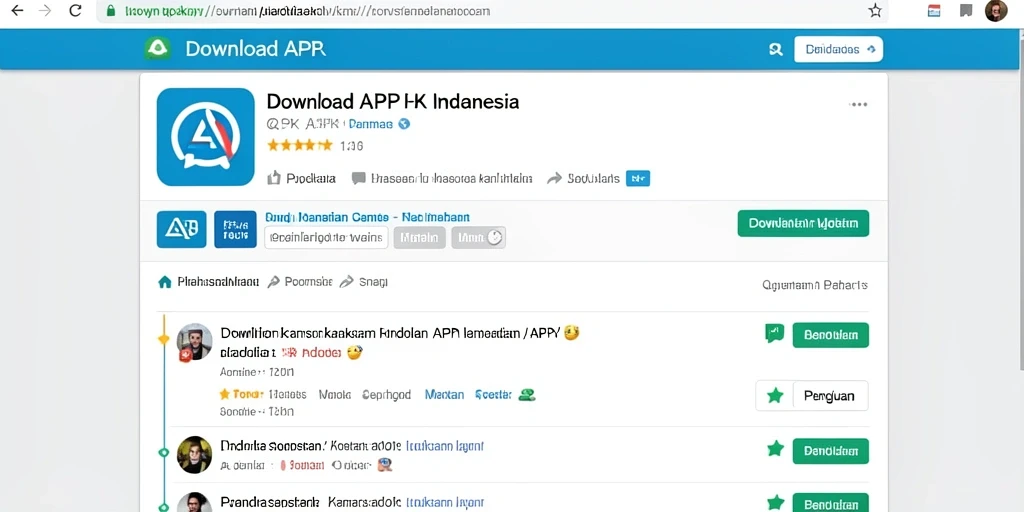Bookmark this page with the star icon
The width and height of the screenshot is (1024, 512).
875,10
